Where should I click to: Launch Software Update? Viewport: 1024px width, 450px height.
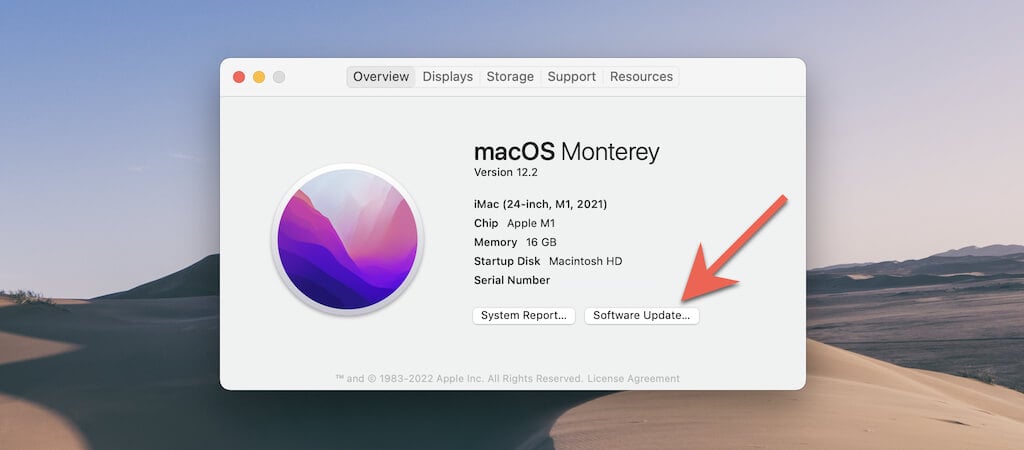tap(642, 315)
